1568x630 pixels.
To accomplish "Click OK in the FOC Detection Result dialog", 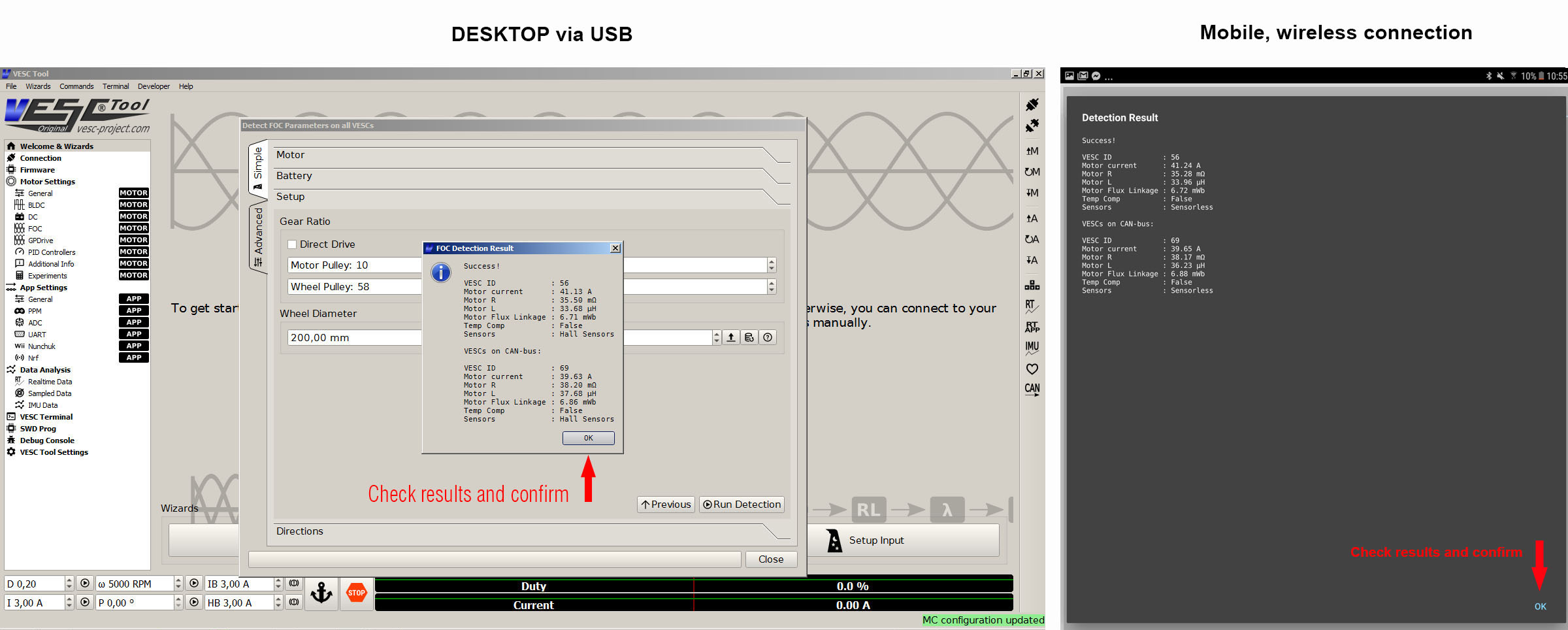I will click(588, 438).
